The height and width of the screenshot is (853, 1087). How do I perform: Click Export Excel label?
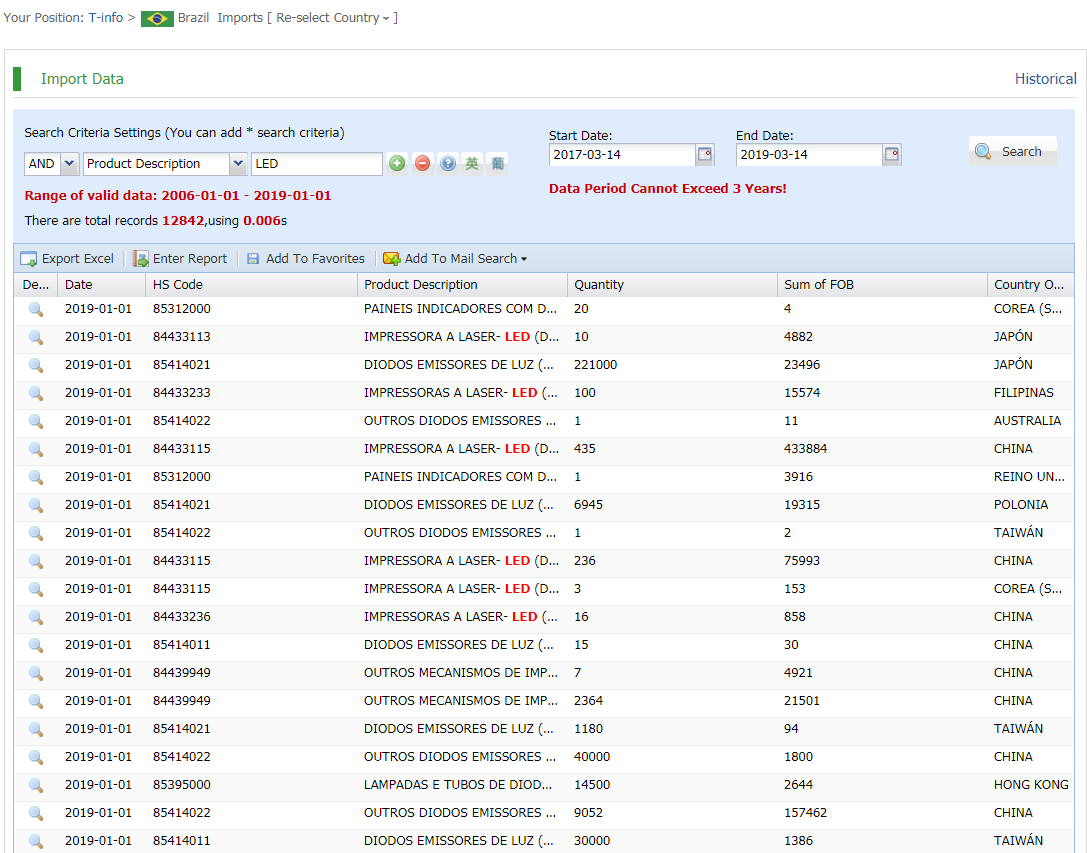pyautogui.click(x=78, y=259)
